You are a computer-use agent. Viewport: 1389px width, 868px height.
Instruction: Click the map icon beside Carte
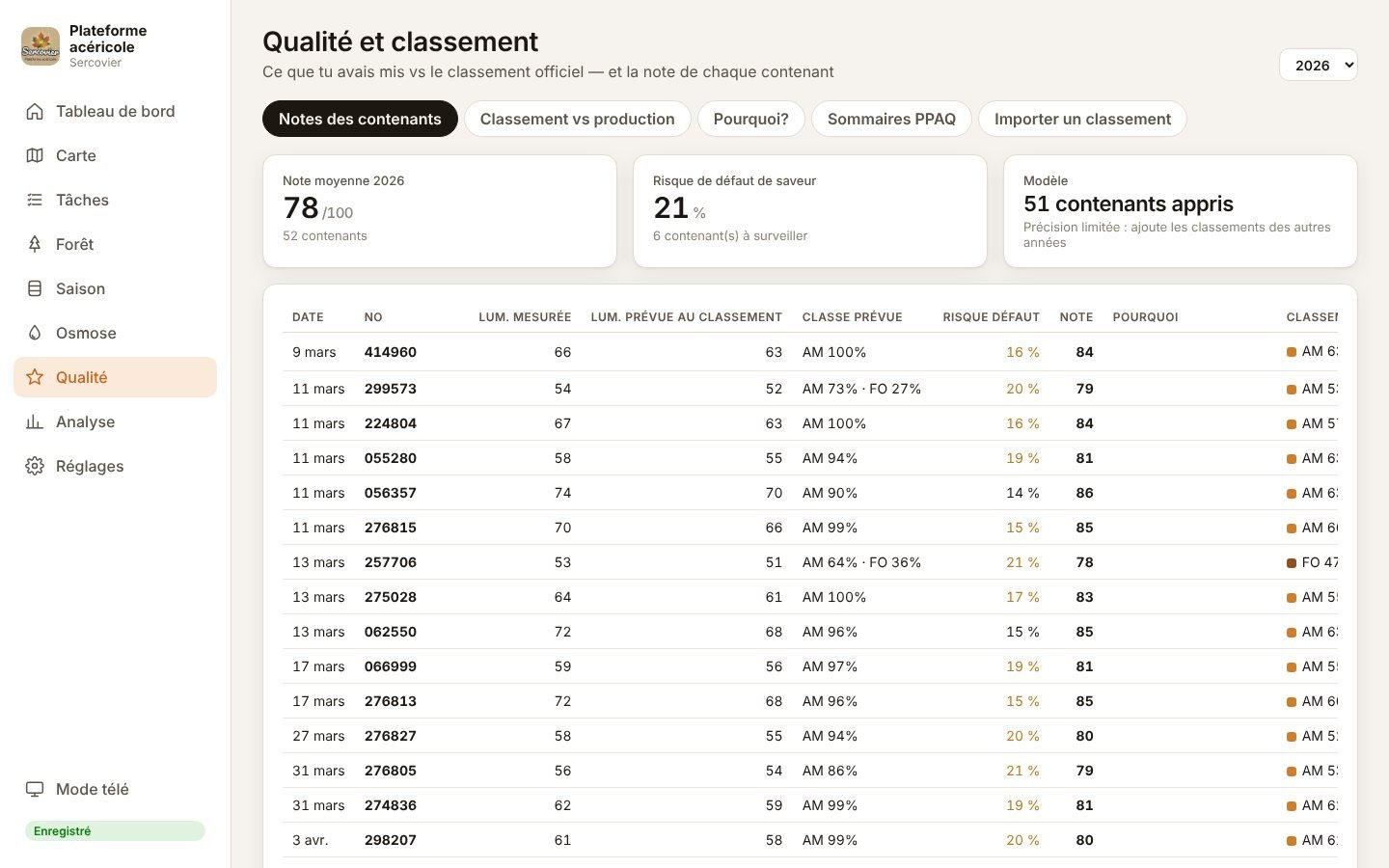(x=35, y=155)
